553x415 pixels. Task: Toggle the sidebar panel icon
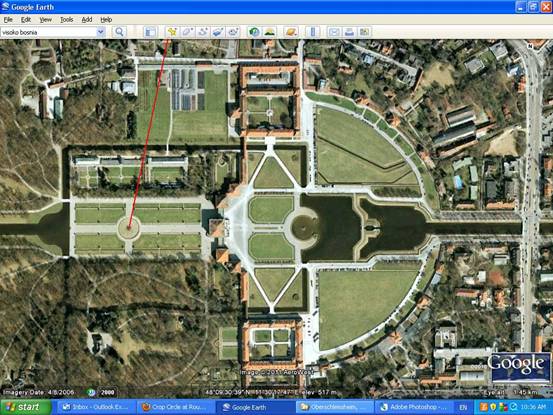(x=151, y=32)
